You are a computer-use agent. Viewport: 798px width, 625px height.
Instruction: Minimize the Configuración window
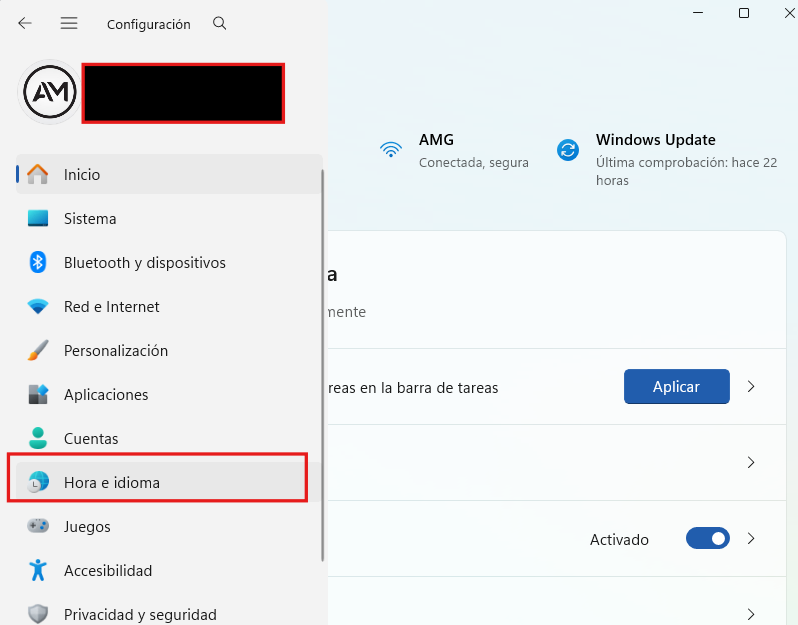pyautogui.click(x=698, y=13)
